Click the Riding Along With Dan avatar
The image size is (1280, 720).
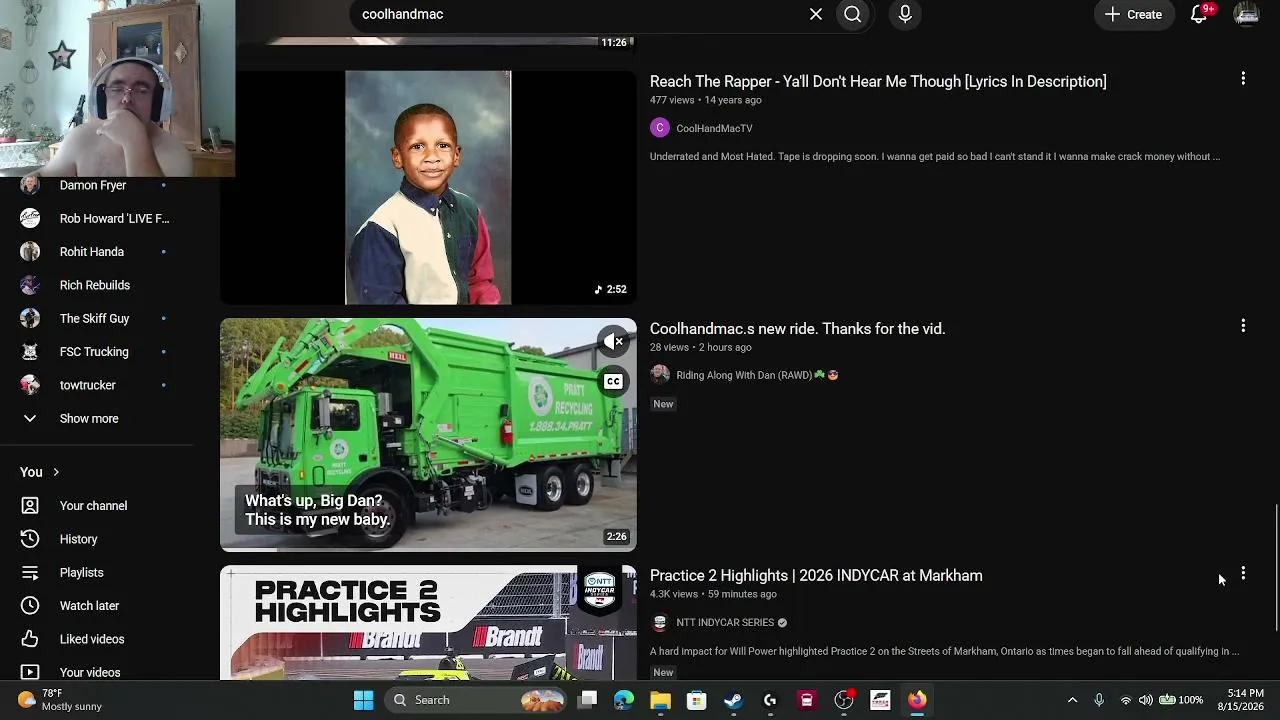[660, 374]
